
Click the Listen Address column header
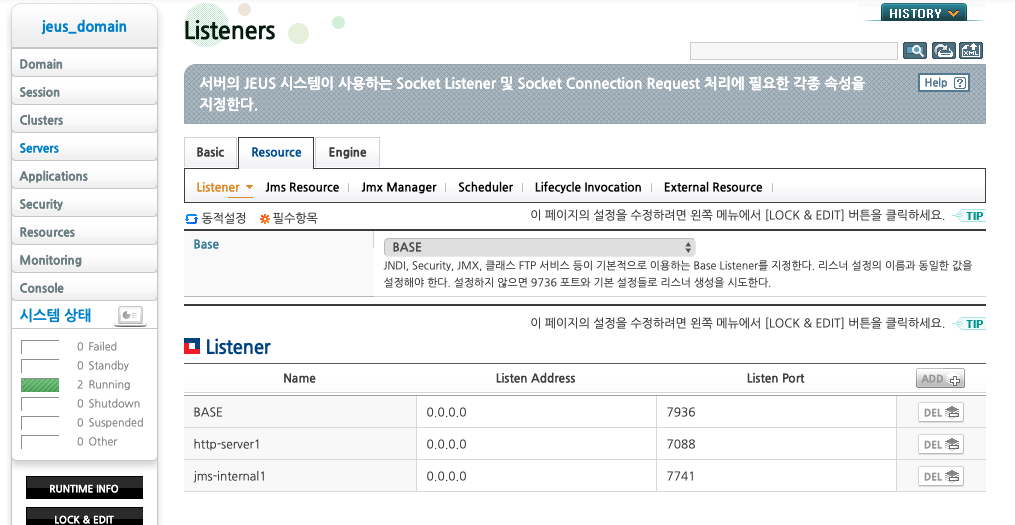535,379
